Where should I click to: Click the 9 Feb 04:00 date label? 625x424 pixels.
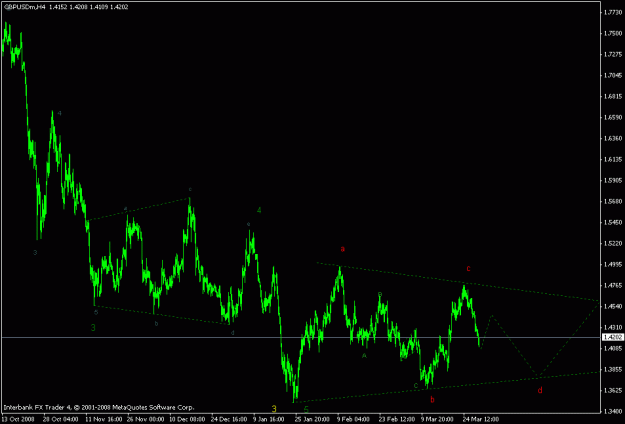click(x=354, y=419)
